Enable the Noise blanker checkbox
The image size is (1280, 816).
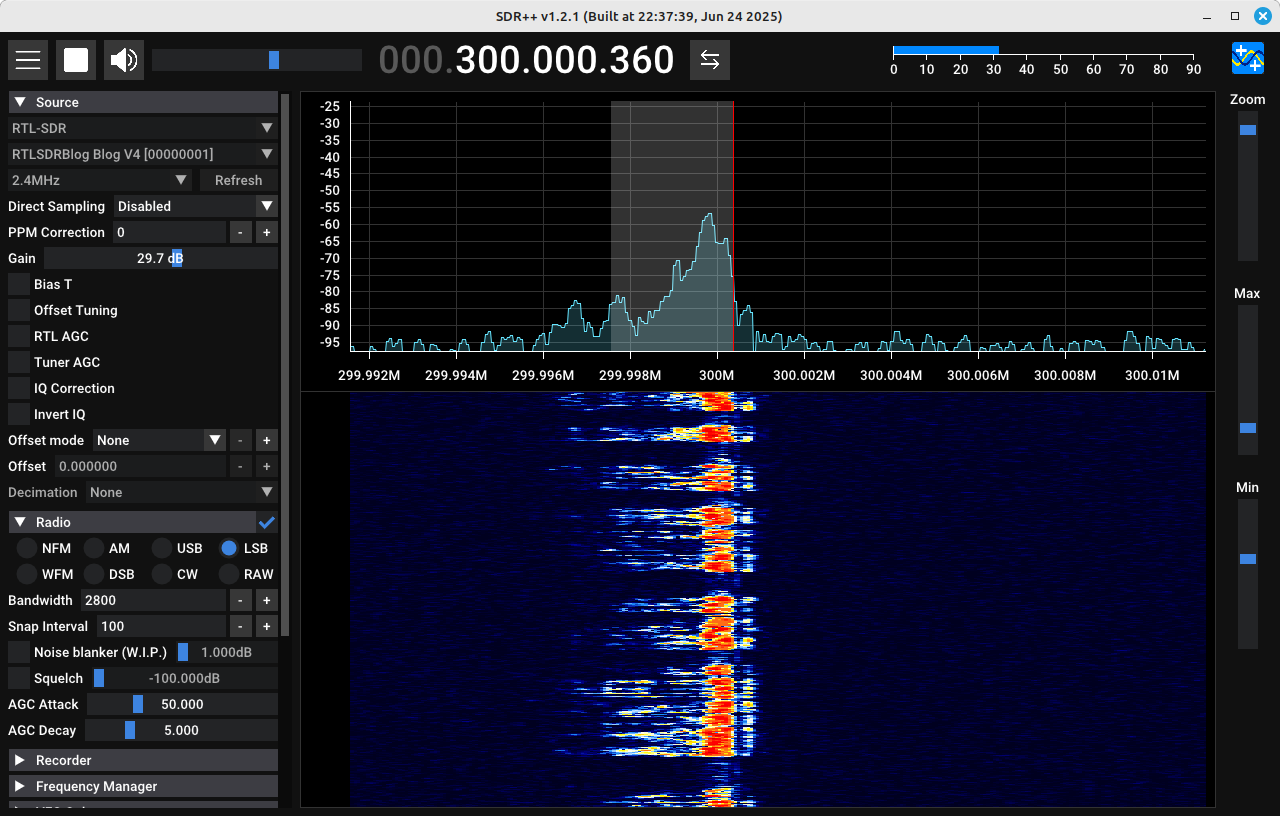(x=19, y=652)
